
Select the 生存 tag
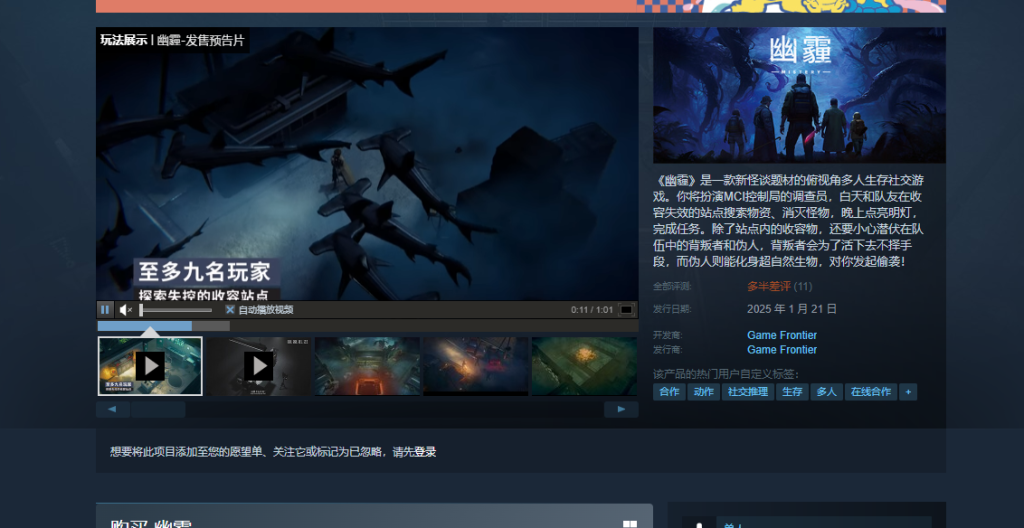(x=792, y=392)
